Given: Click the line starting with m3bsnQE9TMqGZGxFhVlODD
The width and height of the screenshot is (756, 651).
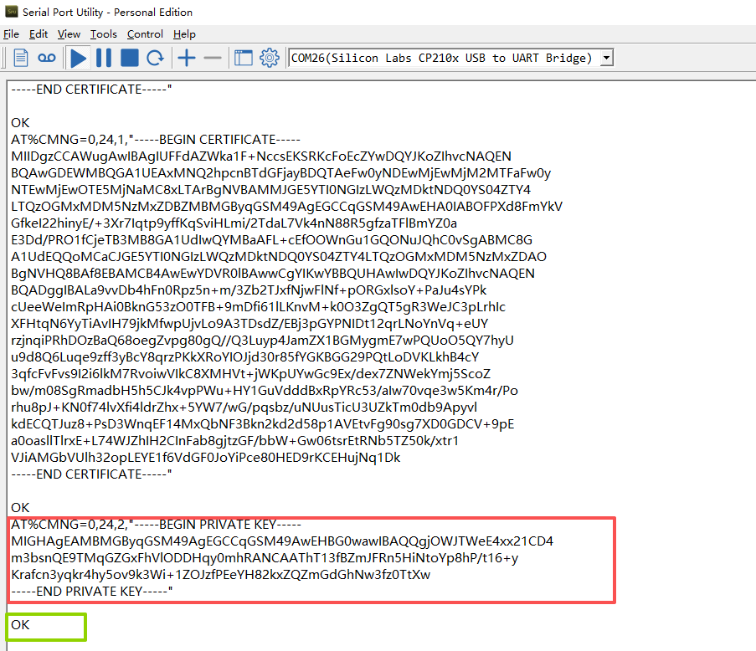Looking at the screenshot, I should [x=265, y=557].
